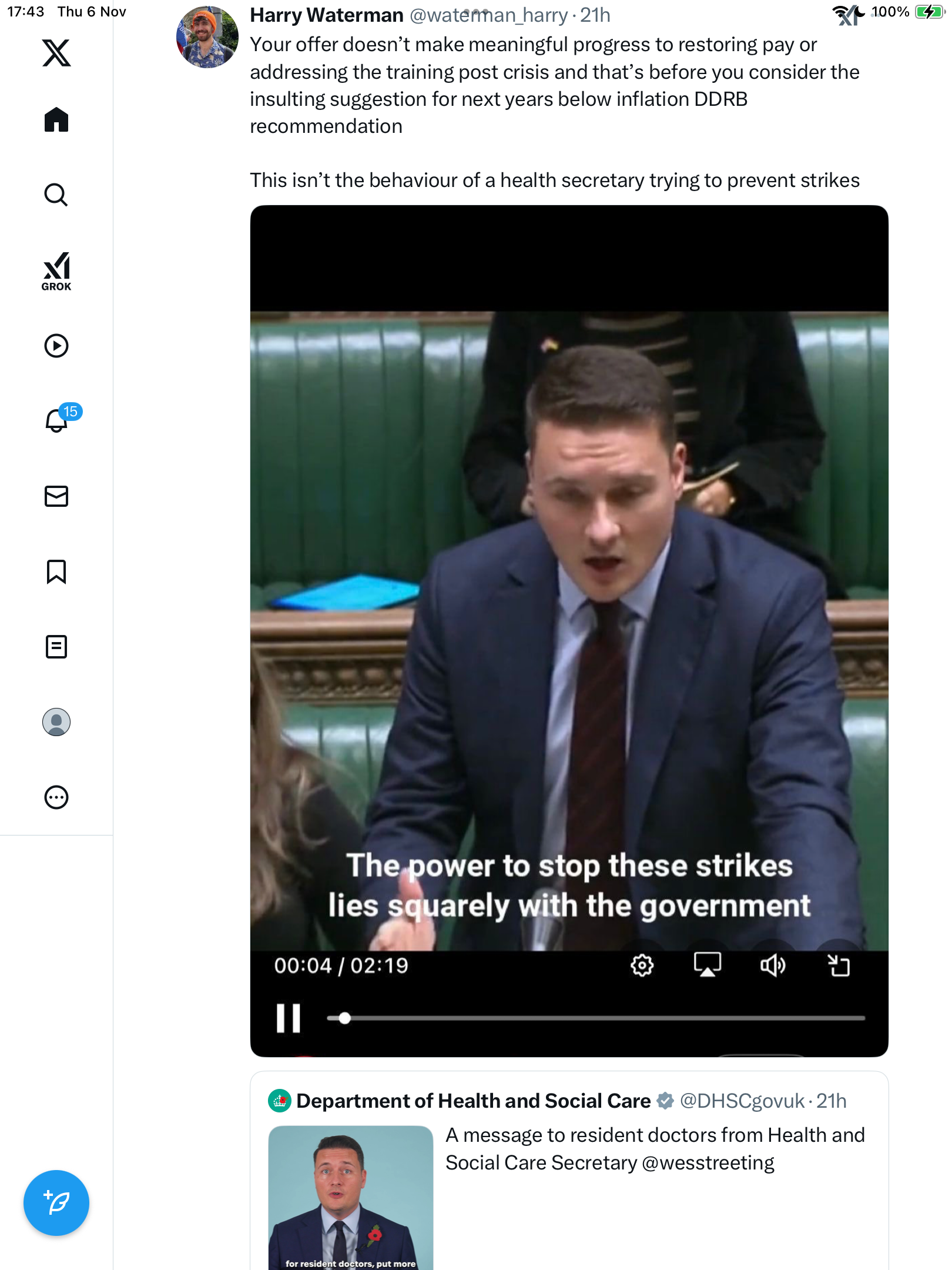
Task: Seek along the video progress bar
Action: point(596,1018)
